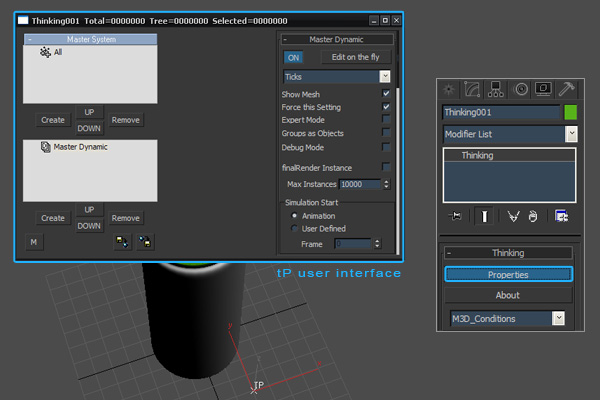
Task: Select 'Master Dynamic' list entry text
Action: 80,147
